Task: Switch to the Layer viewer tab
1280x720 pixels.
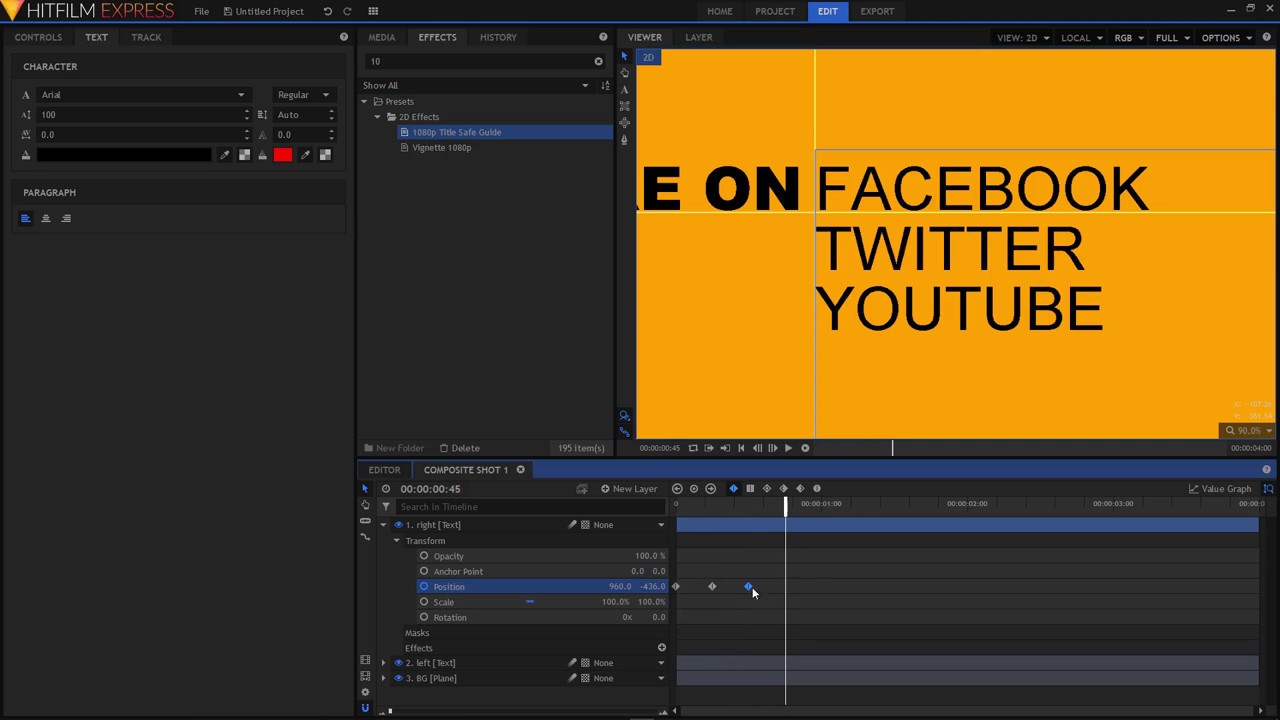Action: (699, 37)
